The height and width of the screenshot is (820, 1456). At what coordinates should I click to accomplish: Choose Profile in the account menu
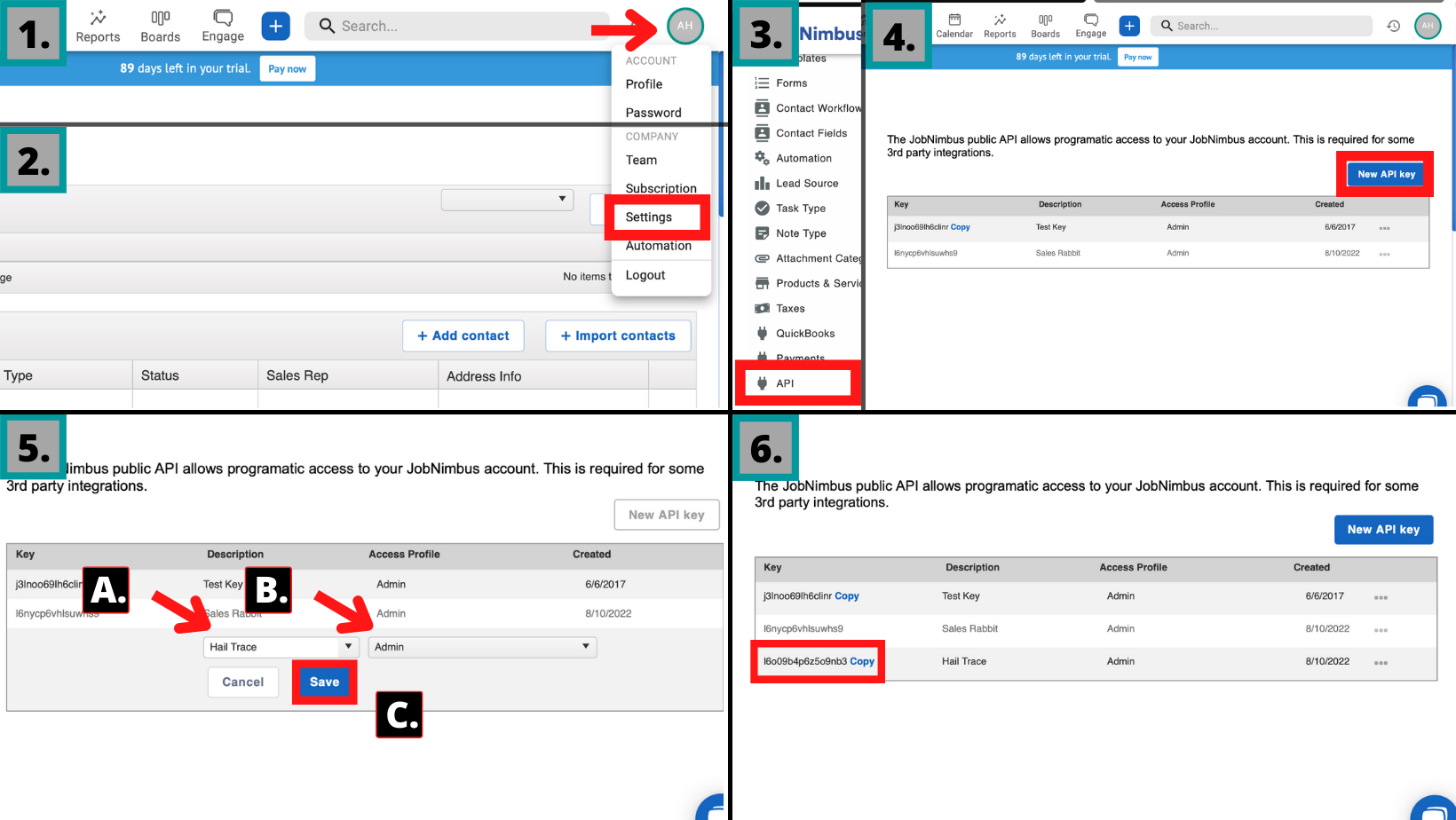click(x=644, y=84)
